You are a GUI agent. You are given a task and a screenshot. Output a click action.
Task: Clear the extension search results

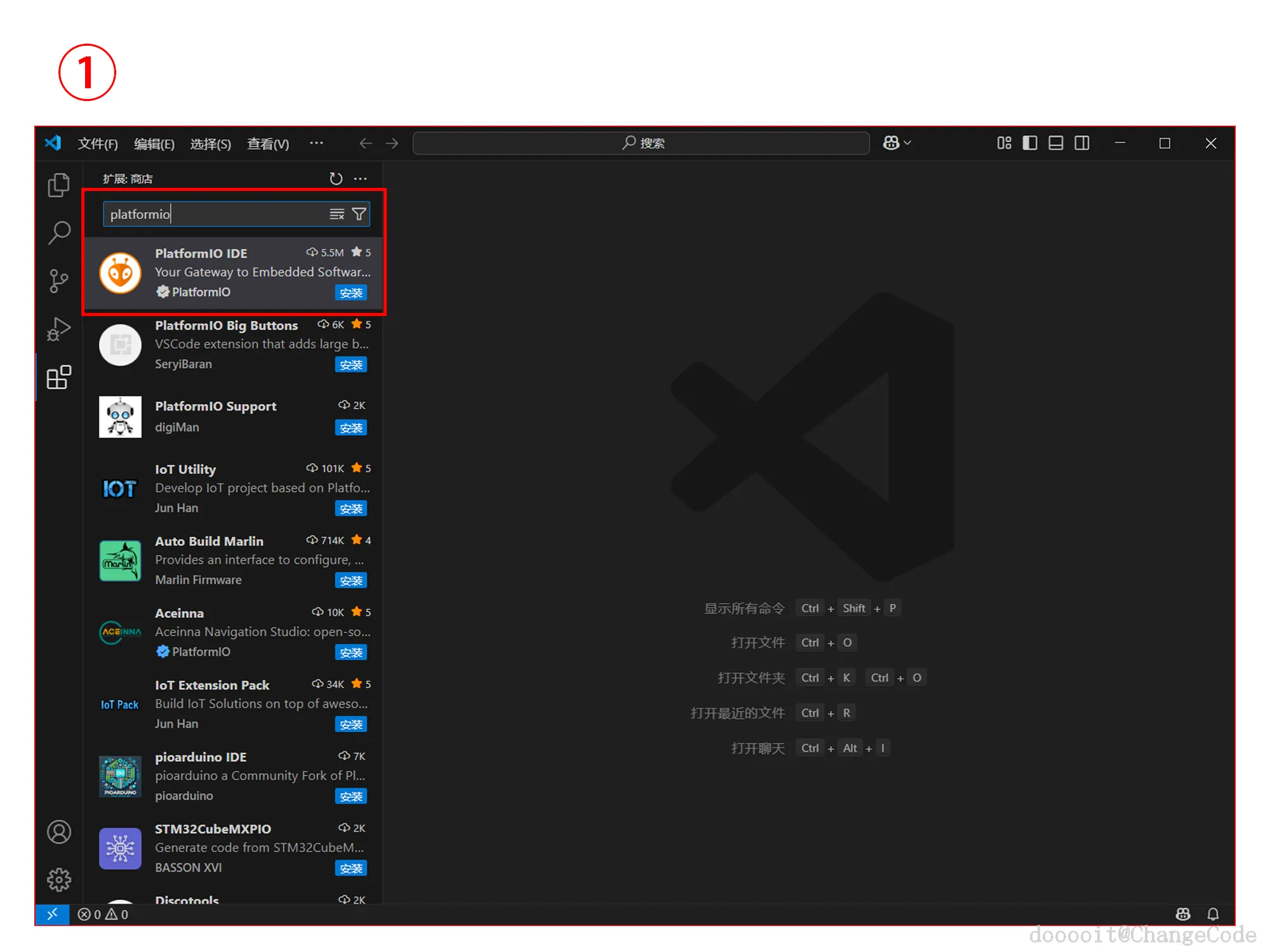(337, 214)
